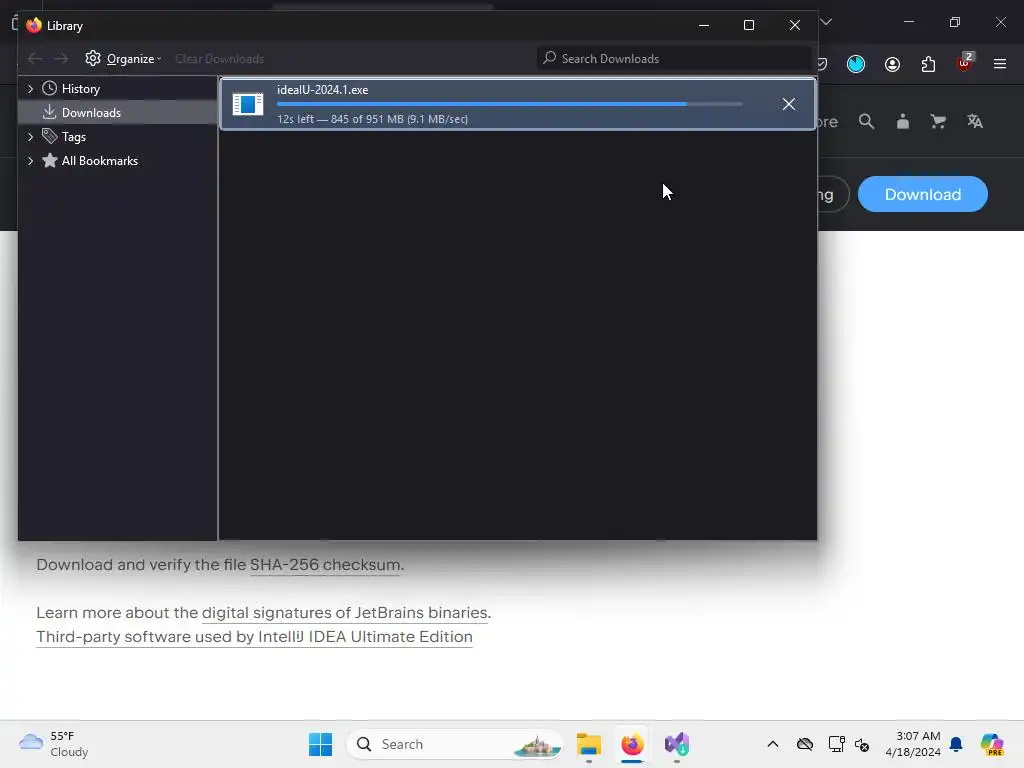This screenshot has height=768, width=1024.
Task: Open the weather widget showing 55°F Cloudy
Action: click(x=54, y=744)
